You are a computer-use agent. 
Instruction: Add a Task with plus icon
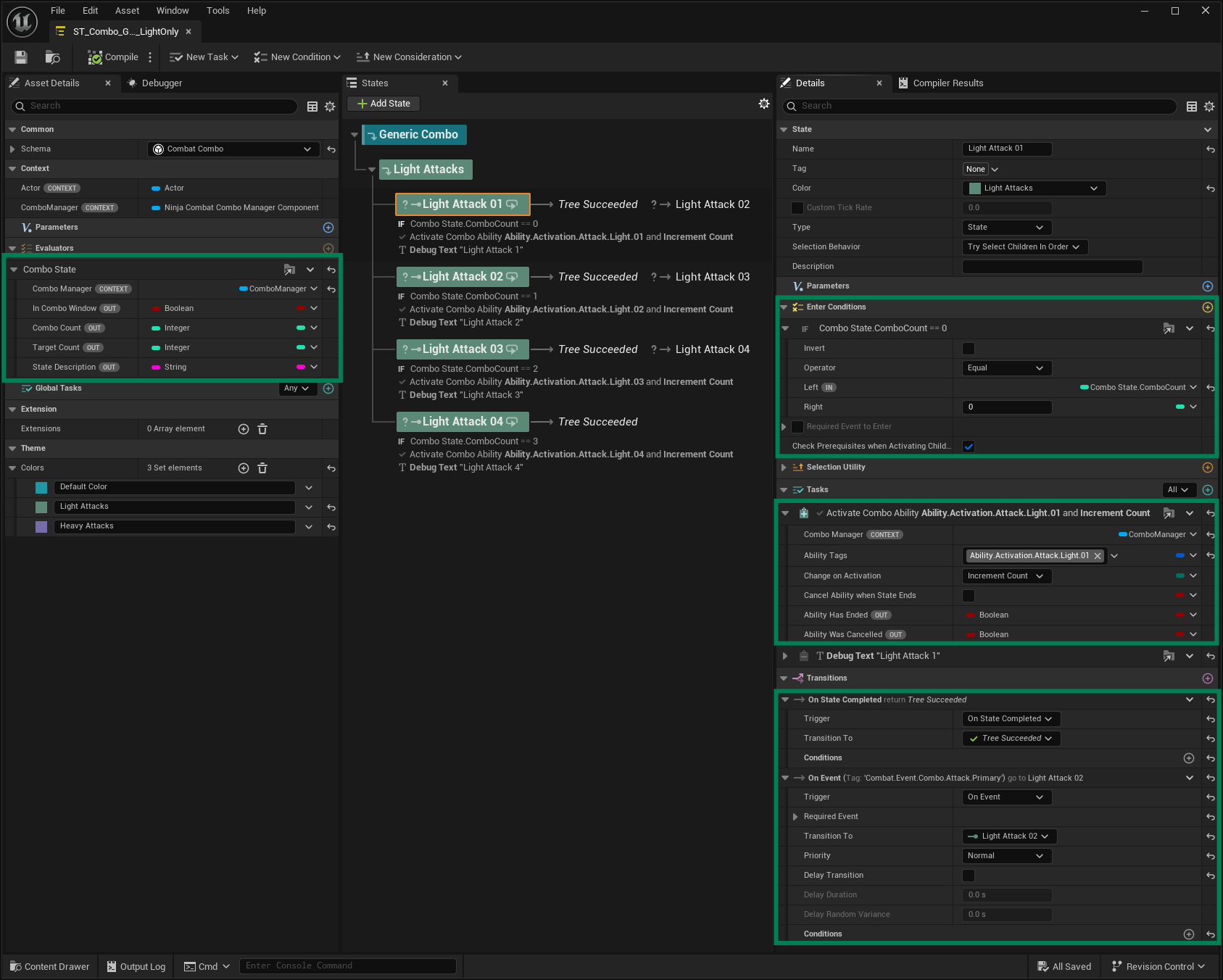pyautogui.click(x=1208, y=490)
